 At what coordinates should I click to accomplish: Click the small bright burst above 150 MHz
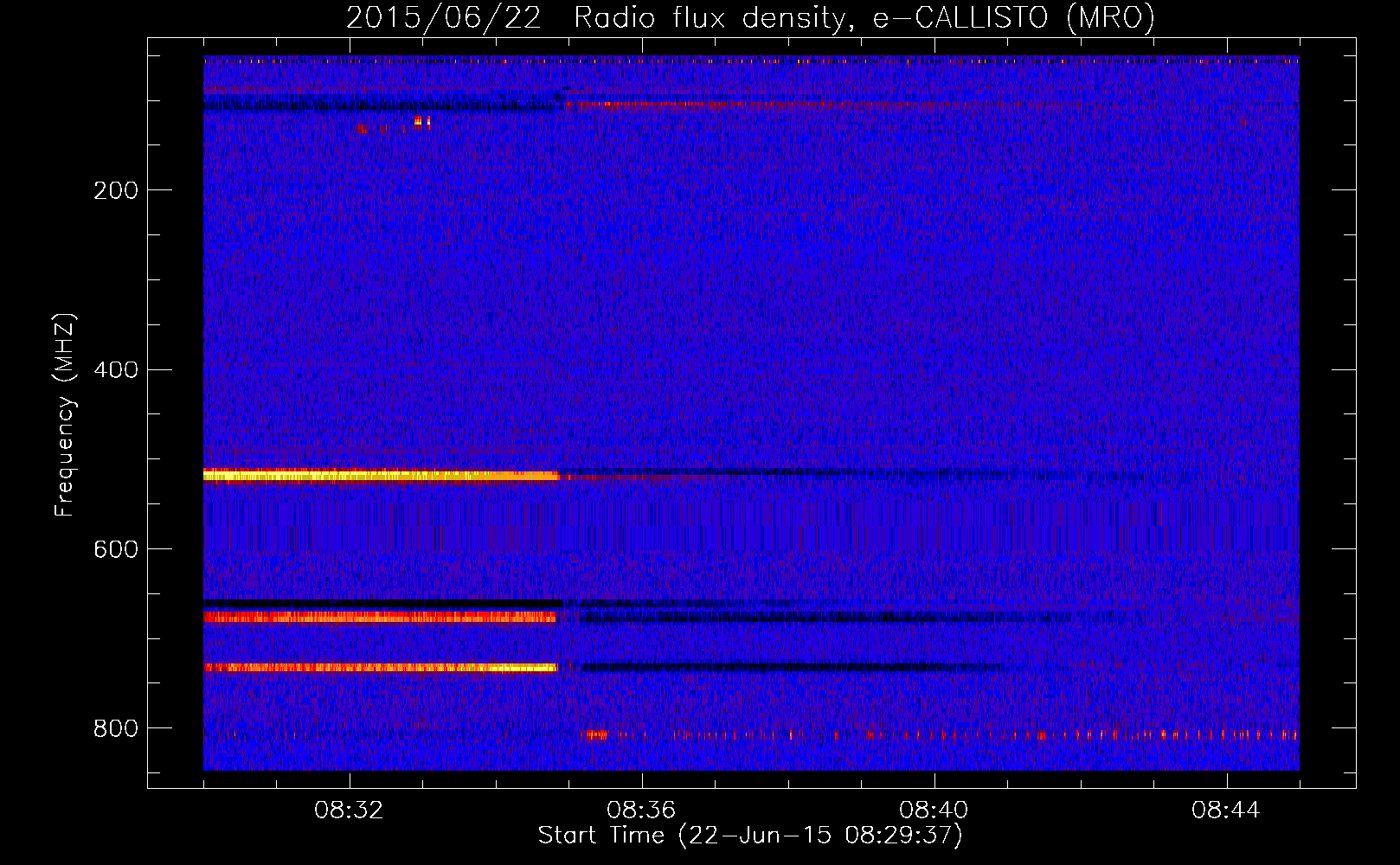coord(422,122)
